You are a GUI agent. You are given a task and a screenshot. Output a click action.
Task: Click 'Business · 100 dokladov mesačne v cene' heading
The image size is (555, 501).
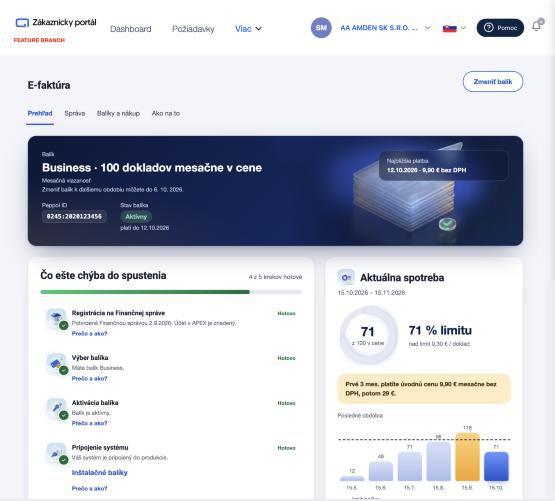[x=152, y=167]
